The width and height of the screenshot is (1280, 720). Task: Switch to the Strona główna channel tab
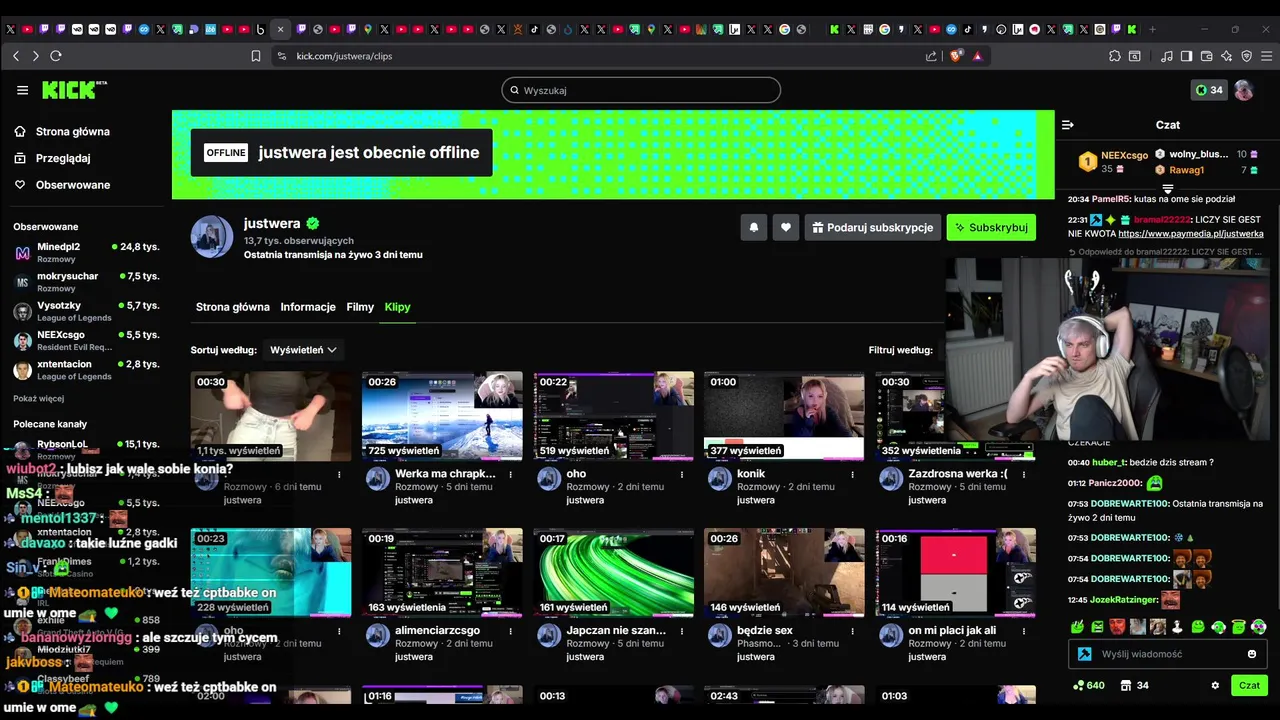click(x=233, y=307)
